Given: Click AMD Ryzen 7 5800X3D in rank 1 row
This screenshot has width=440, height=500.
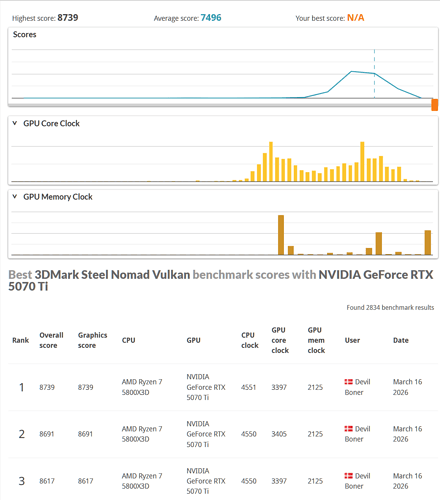Looking at the screenshot, I should click(x=142, y=387).
